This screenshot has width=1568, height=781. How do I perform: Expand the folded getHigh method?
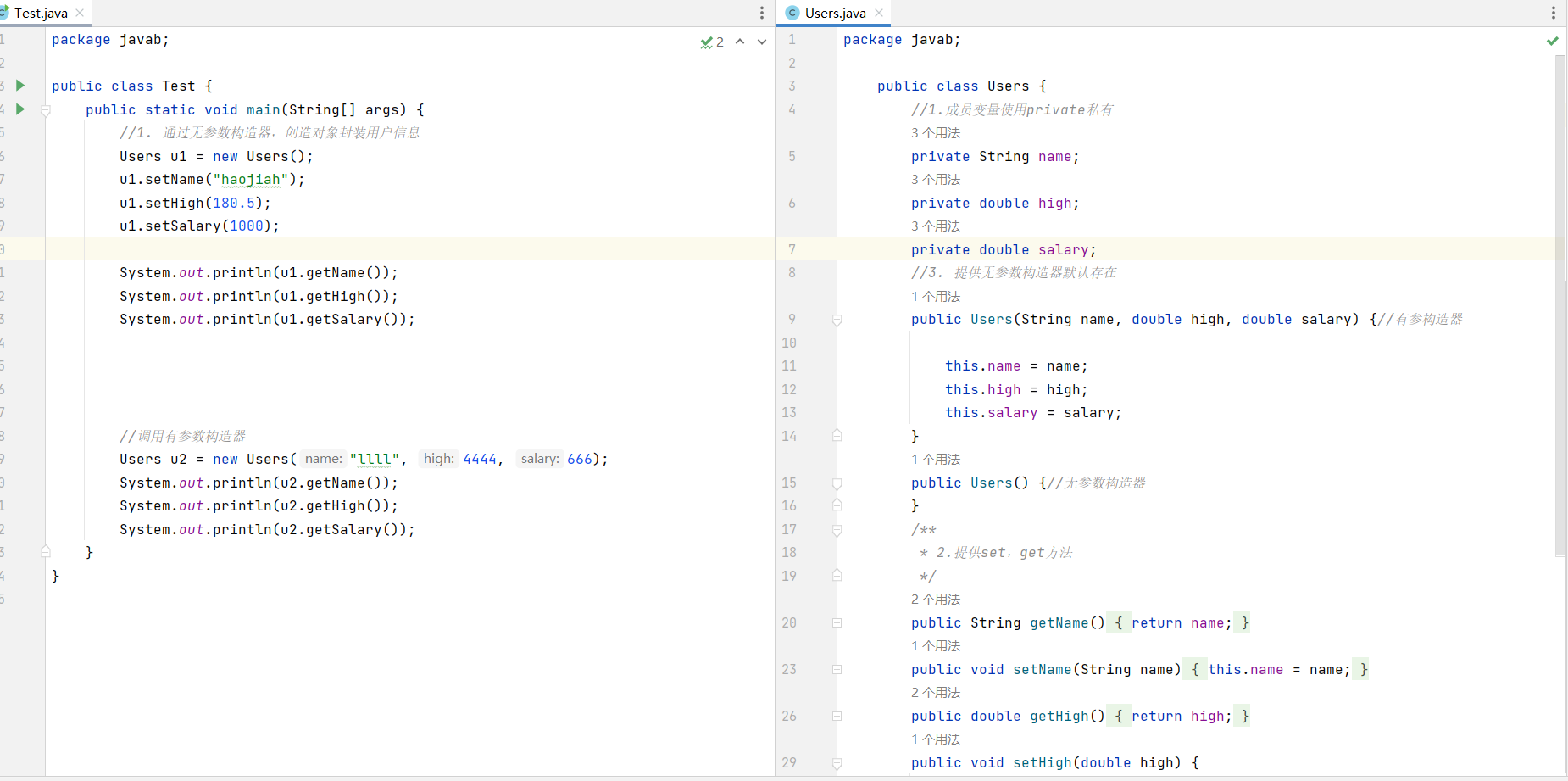(837, 717)
